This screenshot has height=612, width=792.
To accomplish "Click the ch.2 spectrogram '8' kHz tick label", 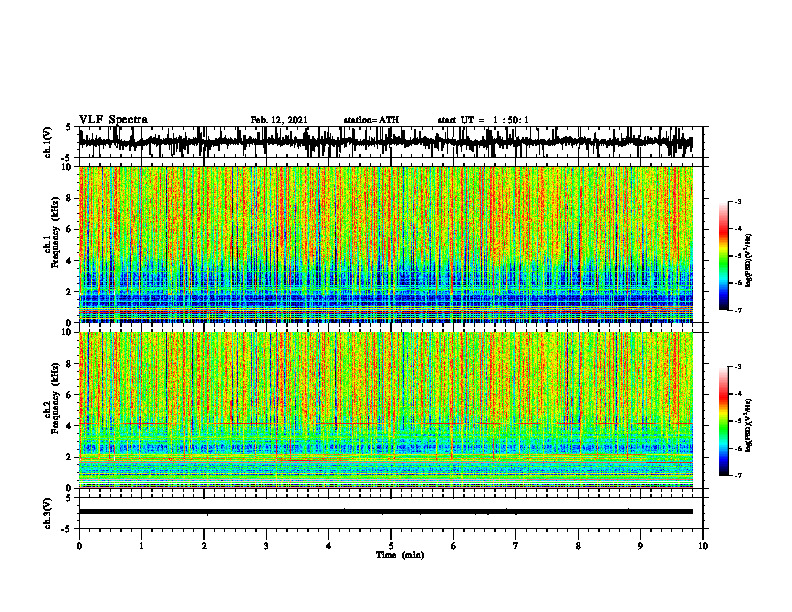I will click(x=69, y=364).
